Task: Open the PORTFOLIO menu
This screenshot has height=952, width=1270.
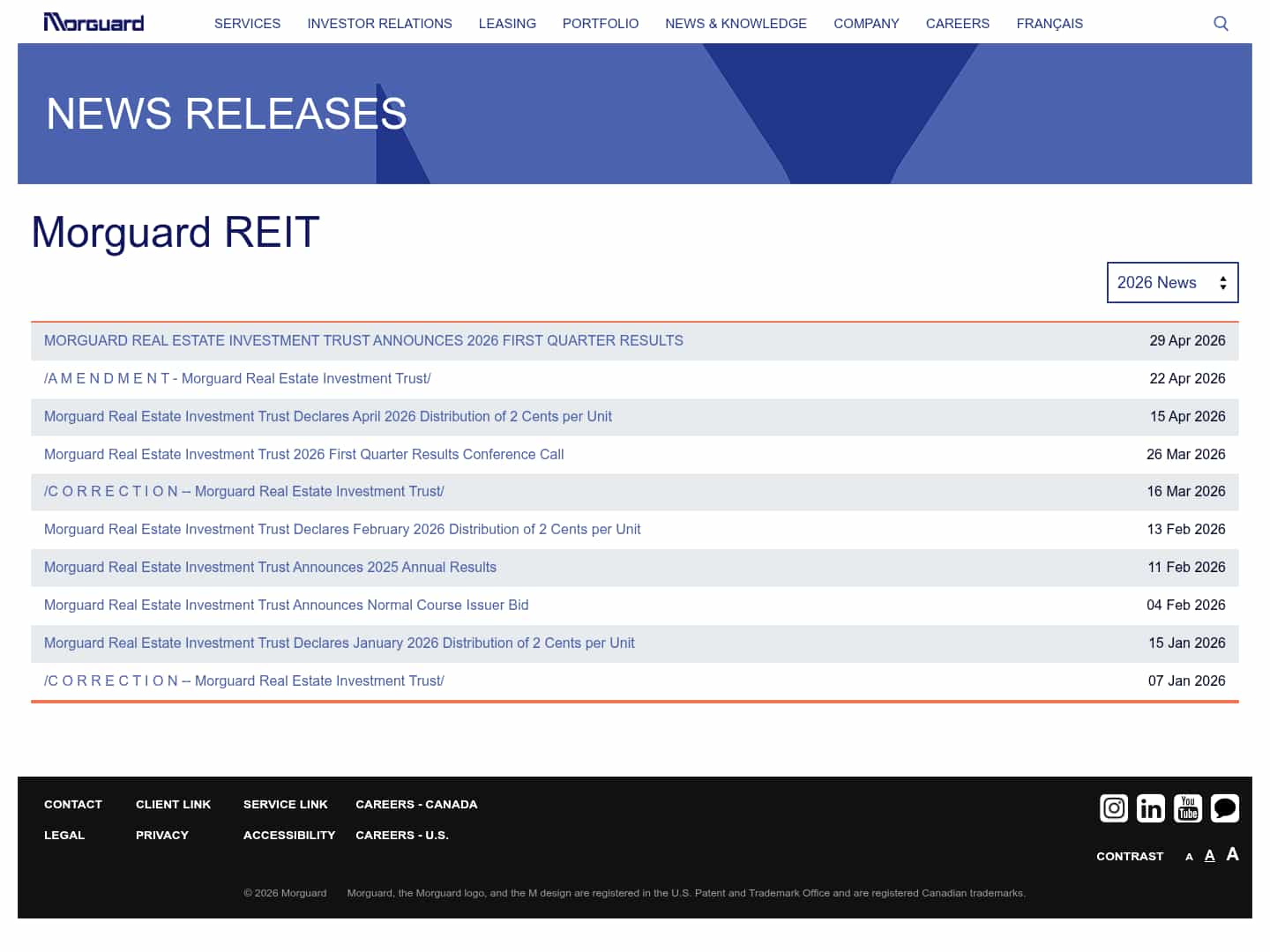Action: coord(601,24)
